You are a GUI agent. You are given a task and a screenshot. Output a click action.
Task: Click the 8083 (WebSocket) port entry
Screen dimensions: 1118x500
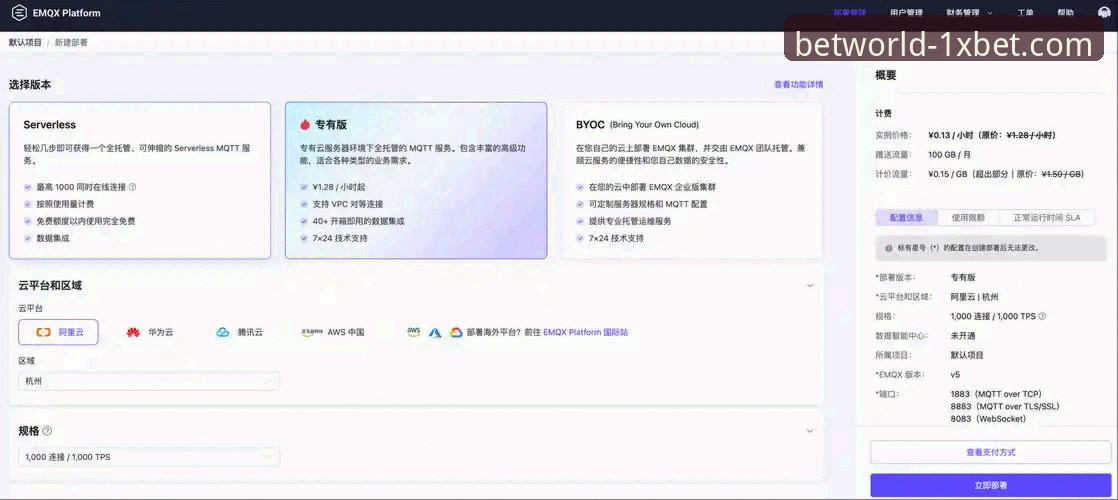(988, 419)
